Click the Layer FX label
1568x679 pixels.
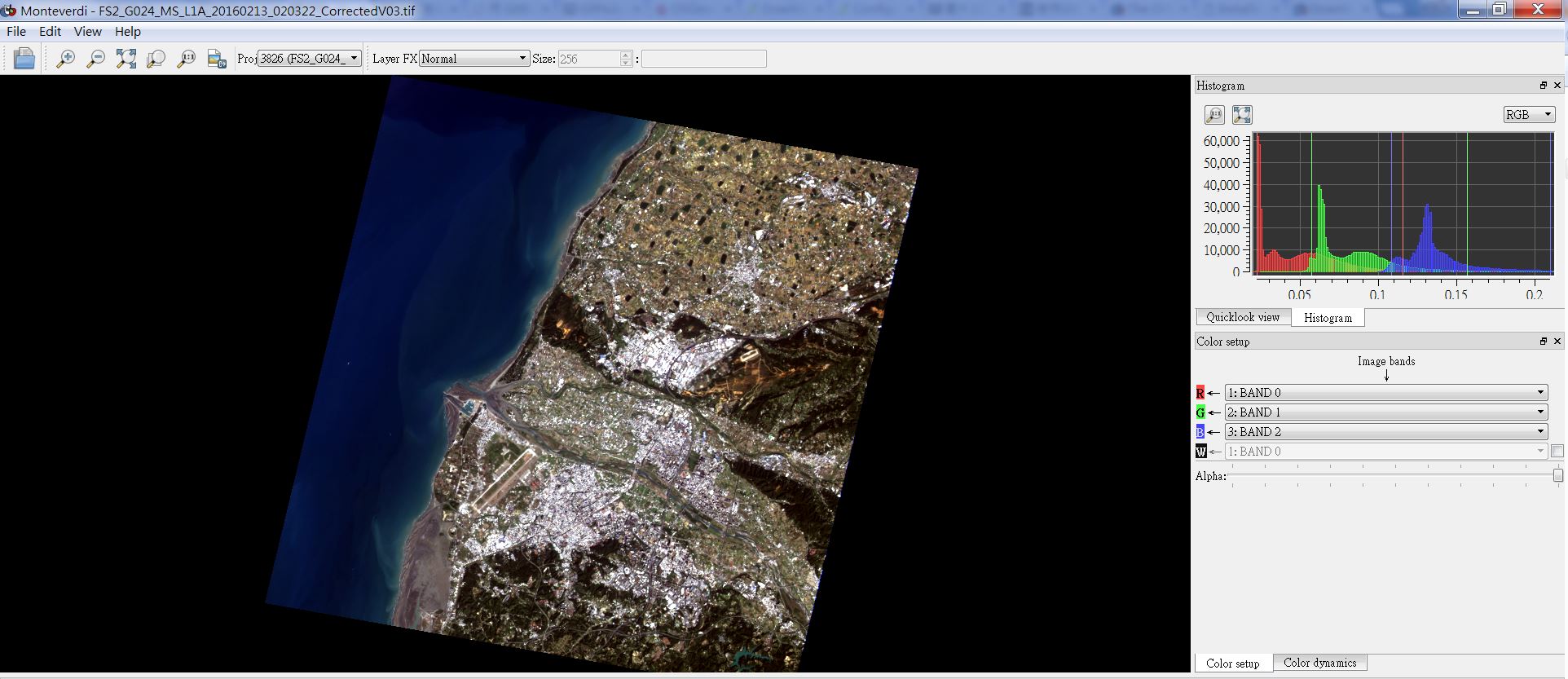pyautogui.click(x=394, y=59)
